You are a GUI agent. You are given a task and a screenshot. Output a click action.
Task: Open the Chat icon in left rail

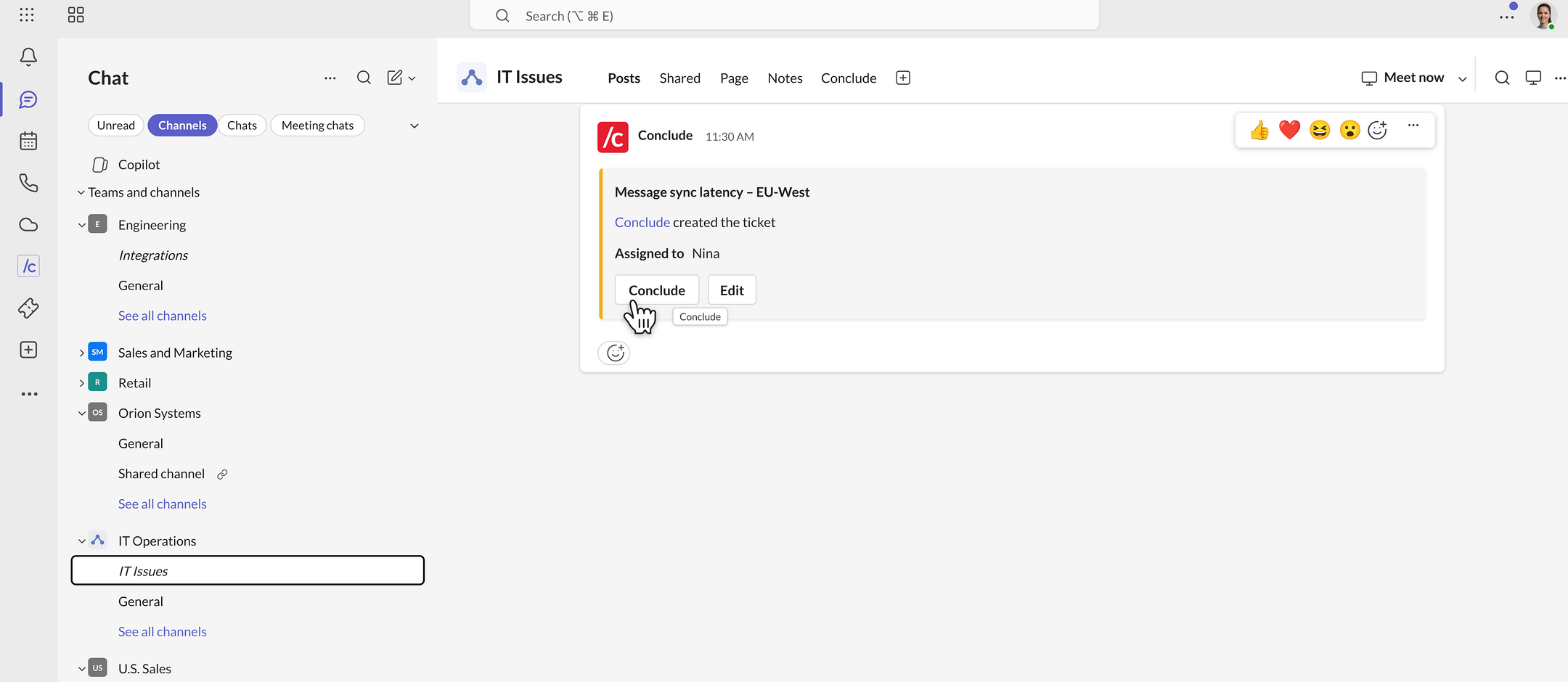coord(28,99)
